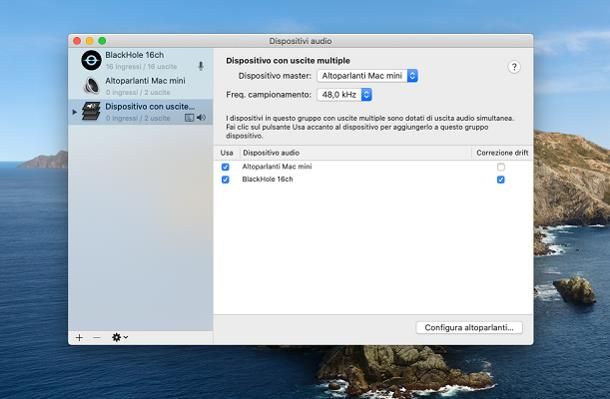
Task: Open the gear actions menu
Action: point(119,337)
